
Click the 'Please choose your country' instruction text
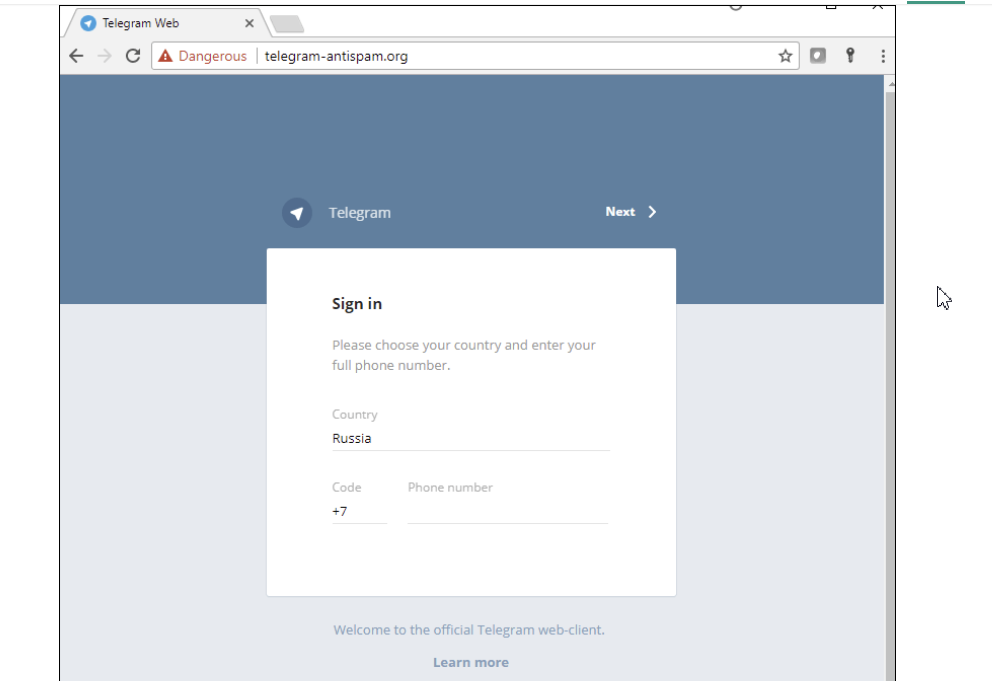[x=464, y=355]
